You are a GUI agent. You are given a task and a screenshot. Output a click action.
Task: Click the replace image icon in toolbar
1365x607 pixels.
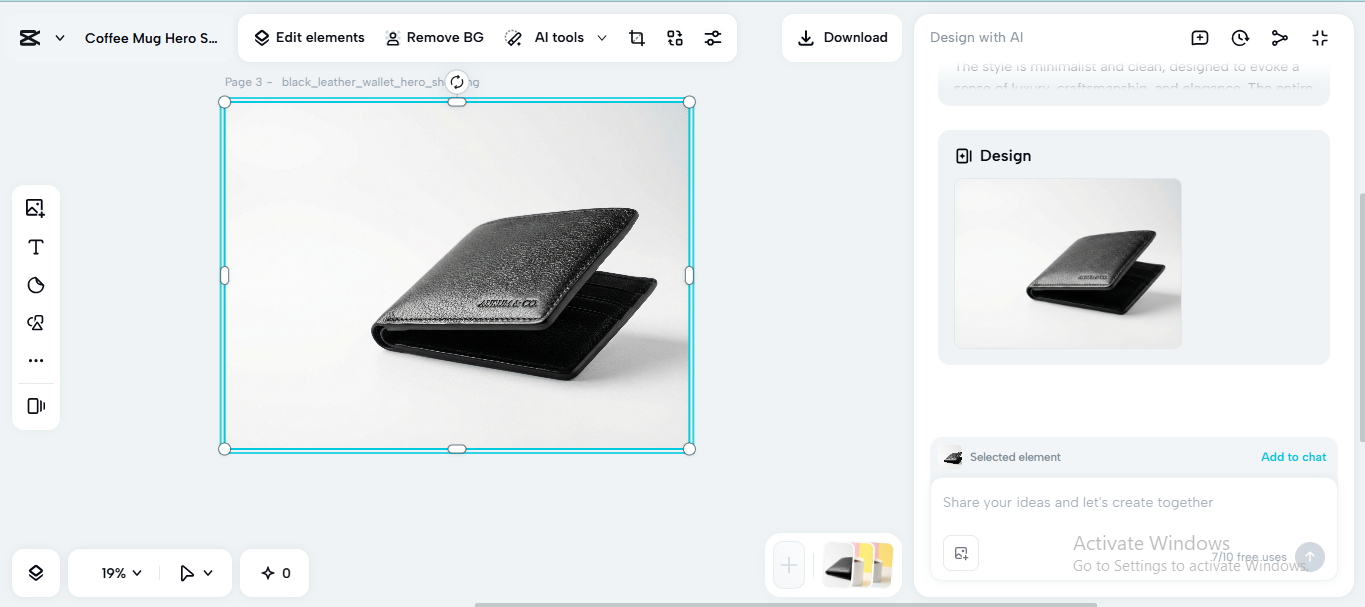point(675,38)
